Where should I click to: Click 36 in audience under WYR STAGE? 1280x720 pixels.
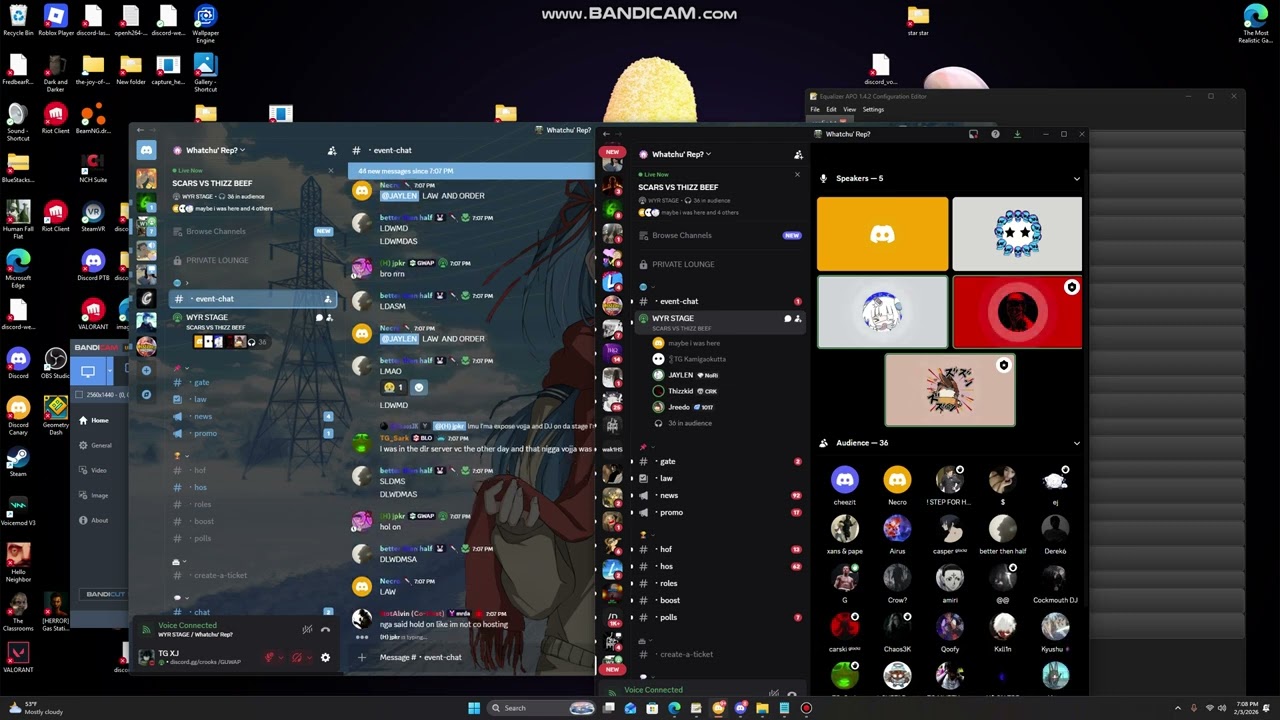690,424
